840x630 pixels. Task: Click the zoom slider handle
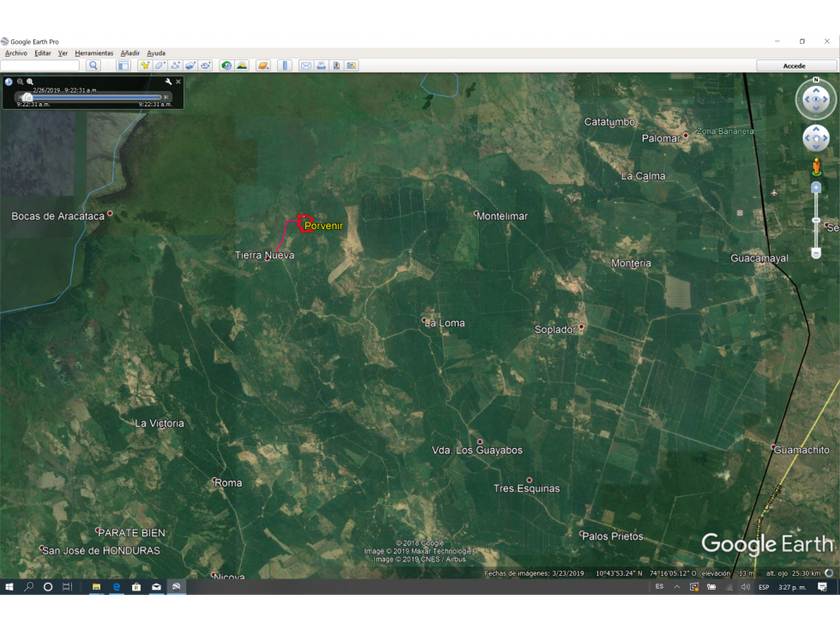(816, 220)
